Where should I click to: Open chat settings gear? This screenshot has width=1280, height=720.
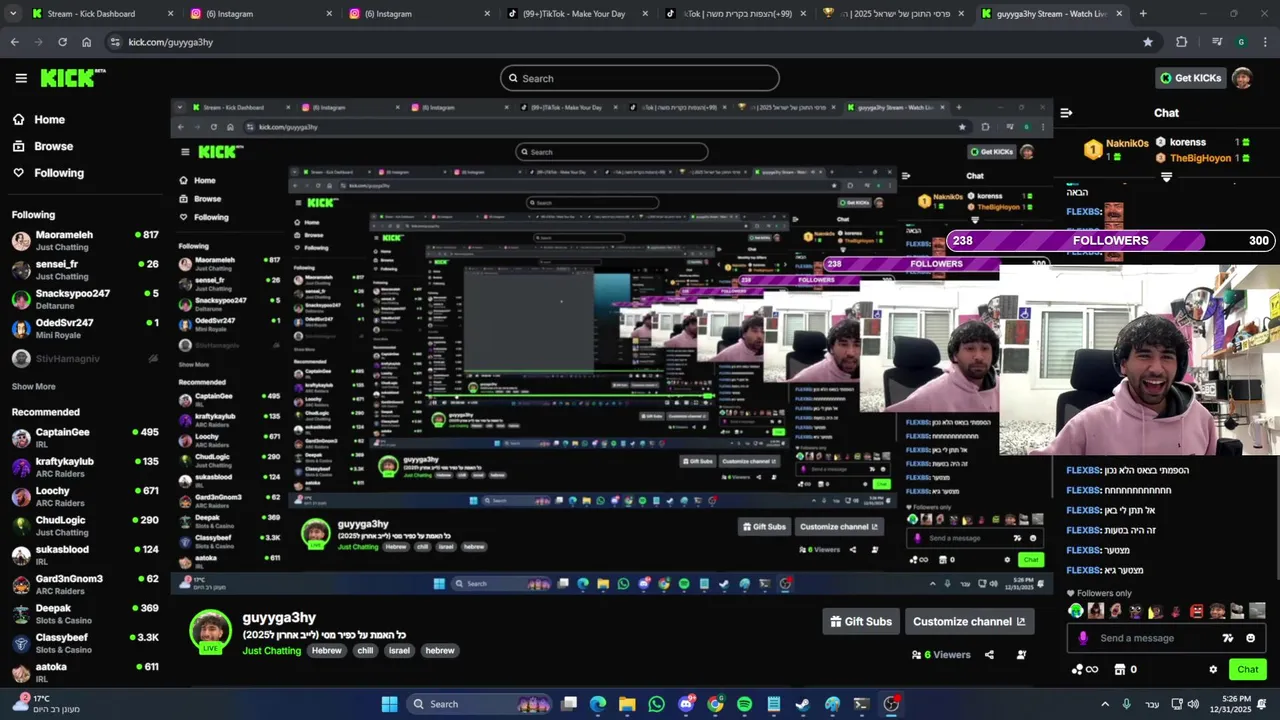click(1213, 670)
